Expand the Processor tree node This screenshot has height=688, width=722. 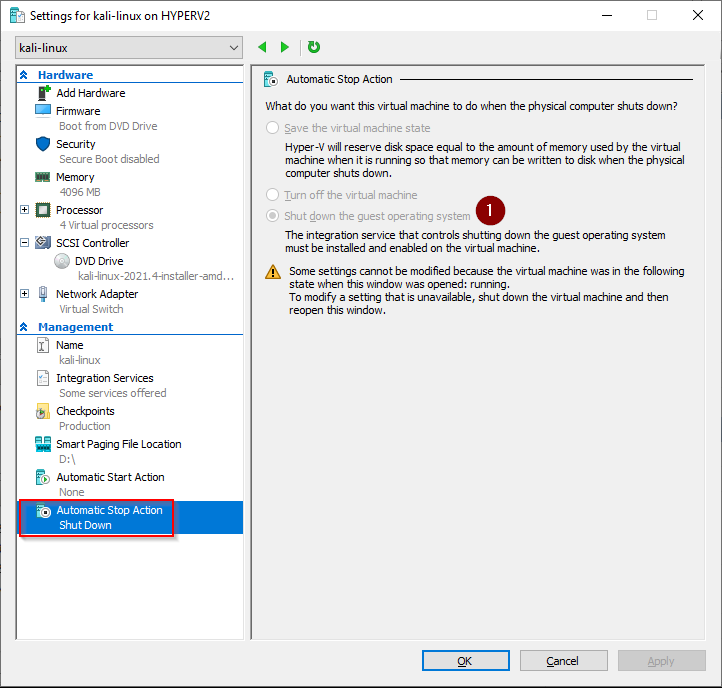25,210
